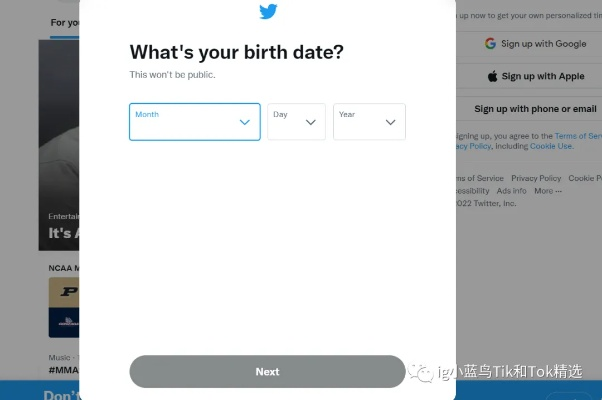This screenshot has height=400, width=602.
Task: Click the Month chevron arrow
Action: point(245,122)
